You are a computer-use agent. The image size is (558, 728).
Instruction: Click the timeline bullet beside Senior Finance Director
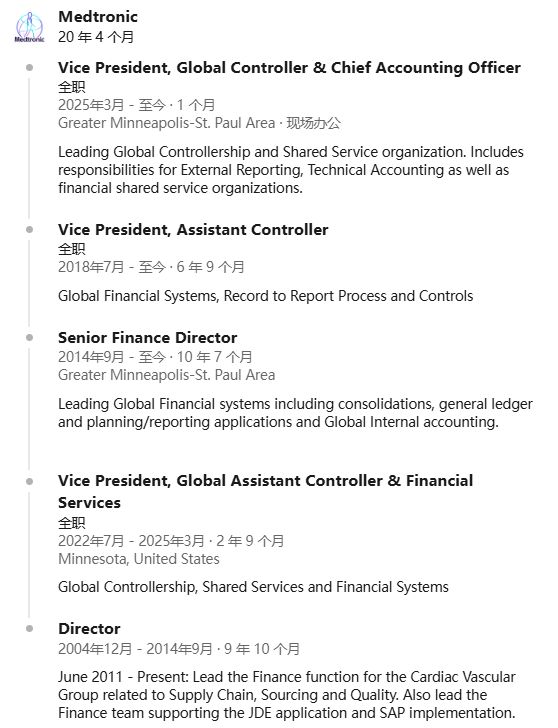tap(30, 338)
